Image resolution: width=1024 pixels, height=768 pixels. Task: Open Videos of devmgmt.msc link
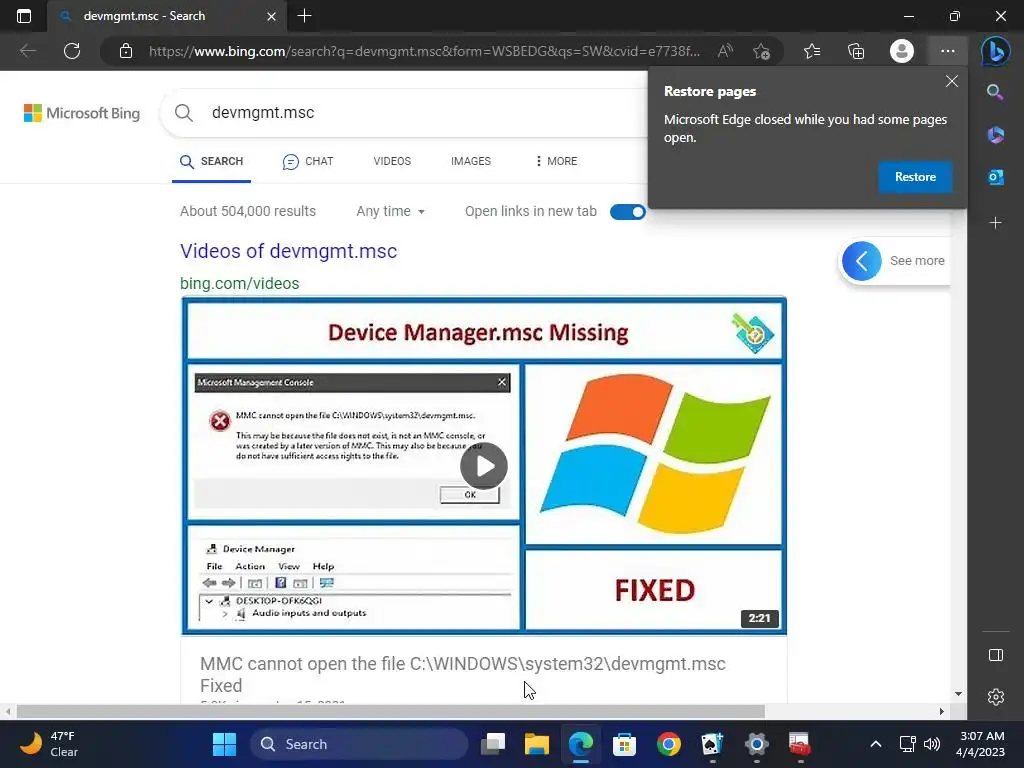coord(288,251)
